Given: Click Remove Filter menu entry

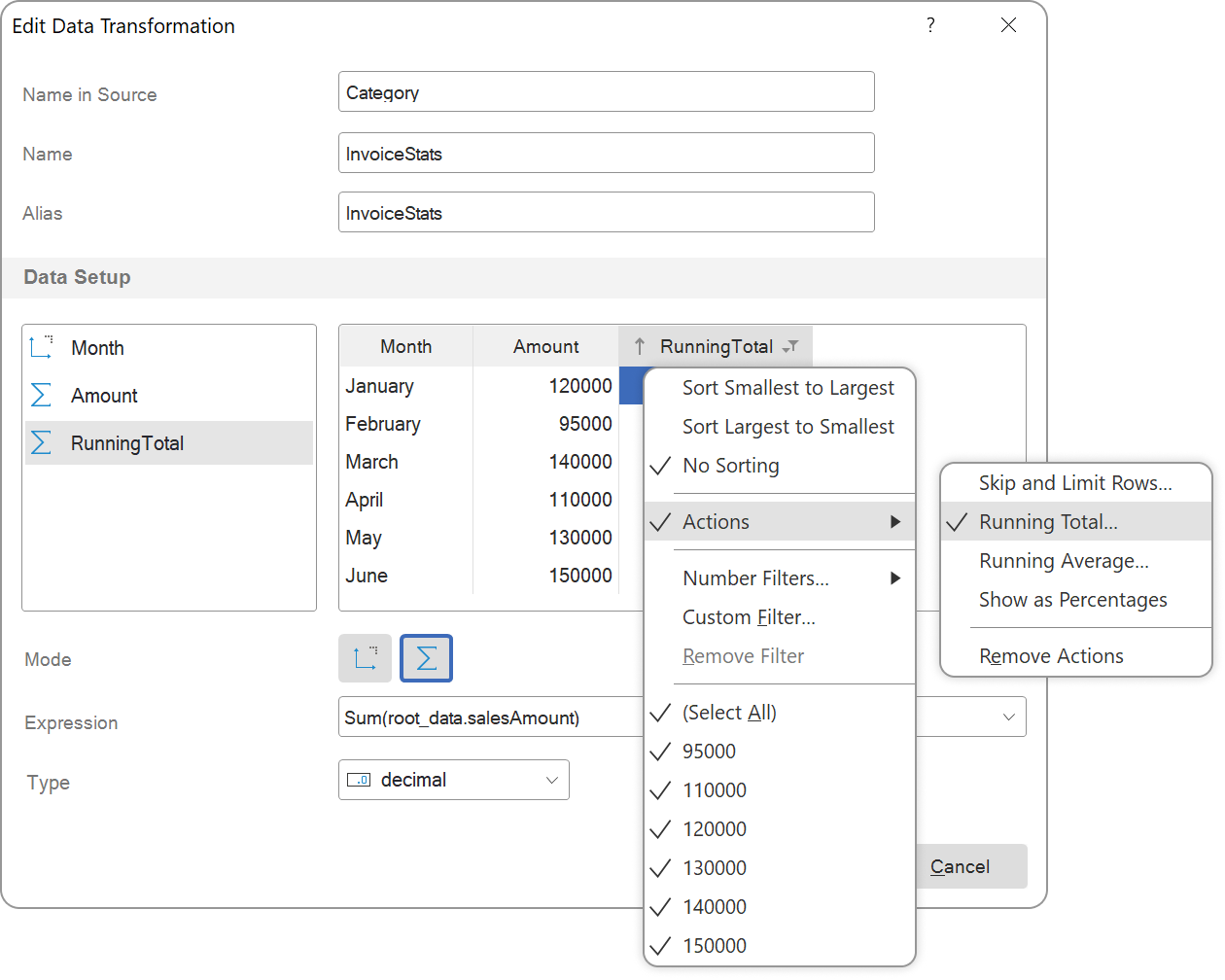Looking at the screenshot, I should click(780, 656).
